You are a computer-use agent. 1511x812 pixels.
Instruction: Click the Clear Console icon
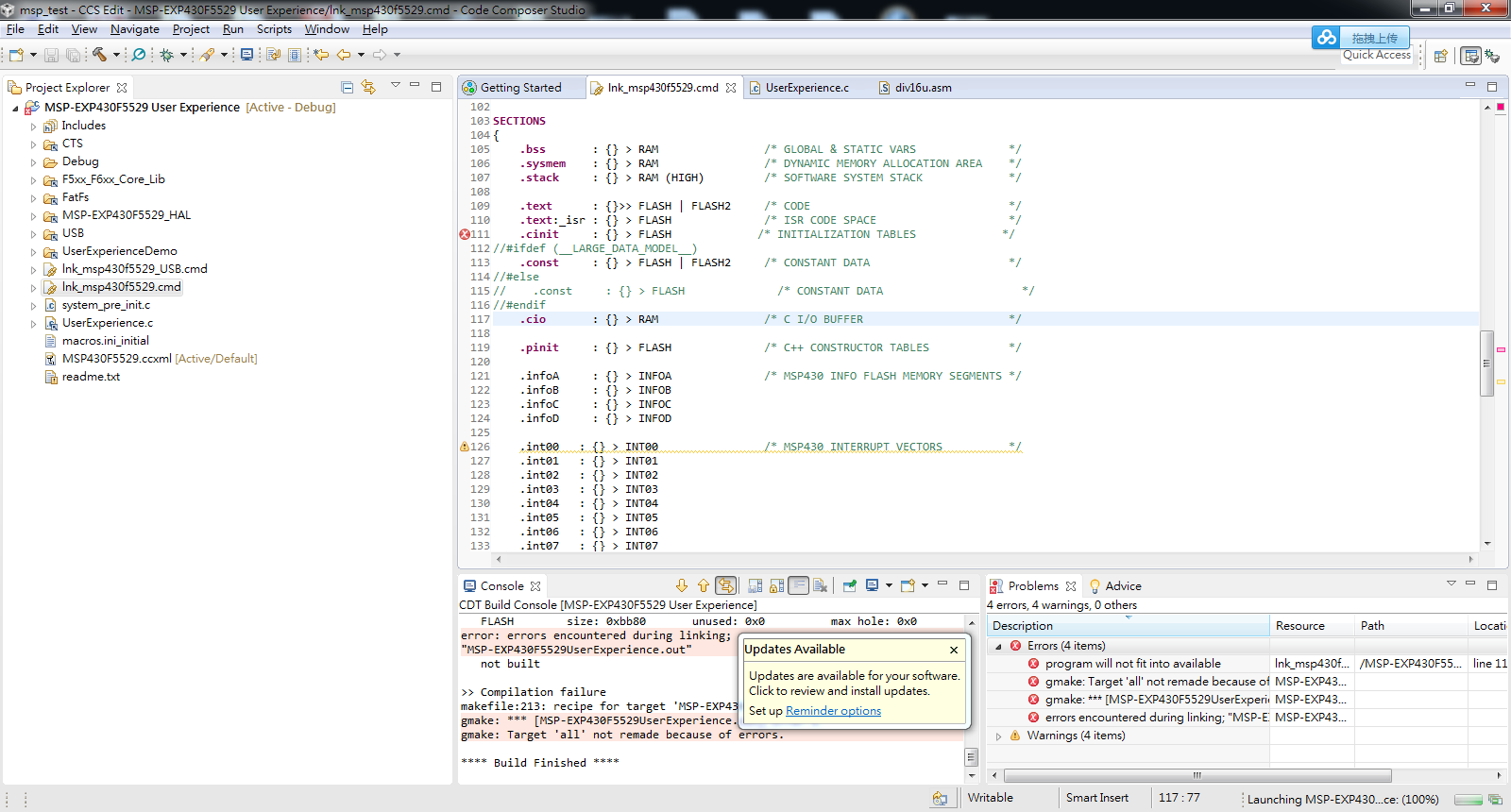[820, 585]
